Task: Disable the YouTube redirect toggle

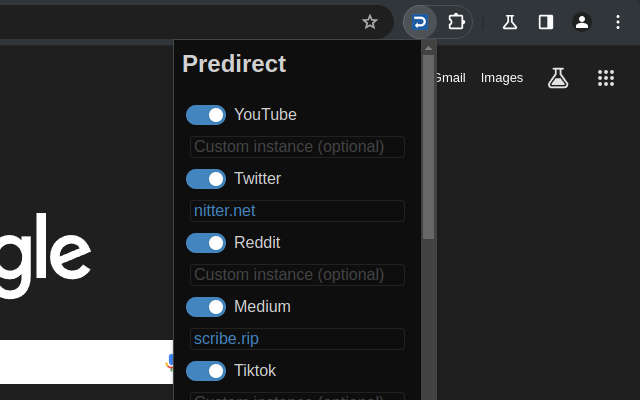Action: pyautogui.click(x=206, y=115)
